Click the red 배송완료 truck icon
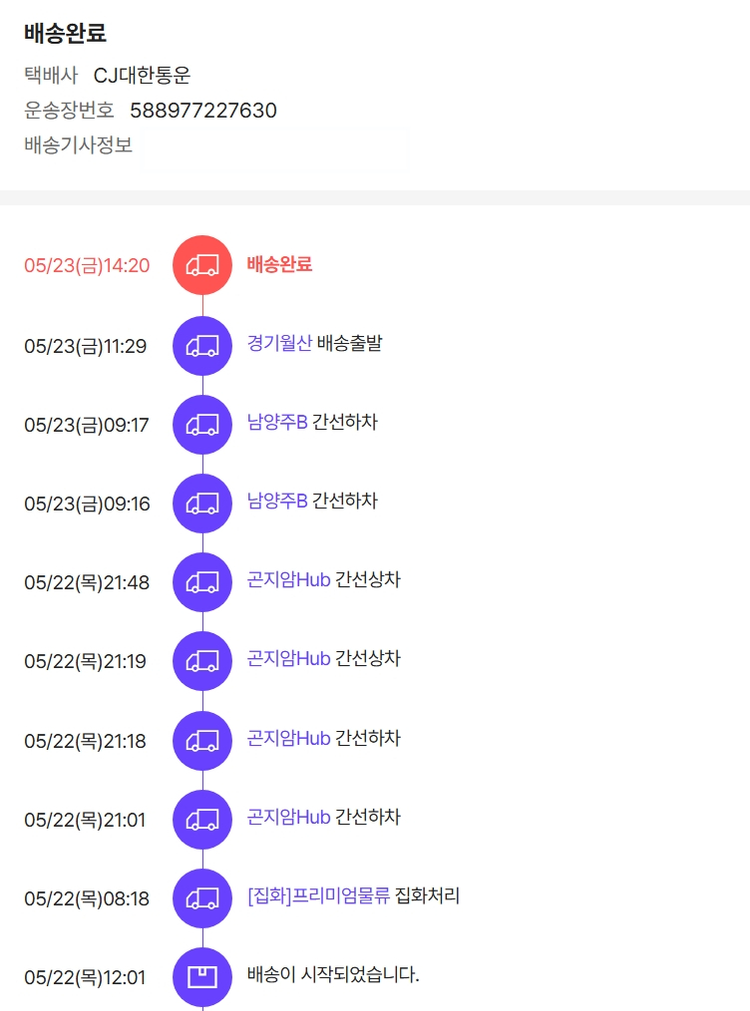 click(202, 265)
